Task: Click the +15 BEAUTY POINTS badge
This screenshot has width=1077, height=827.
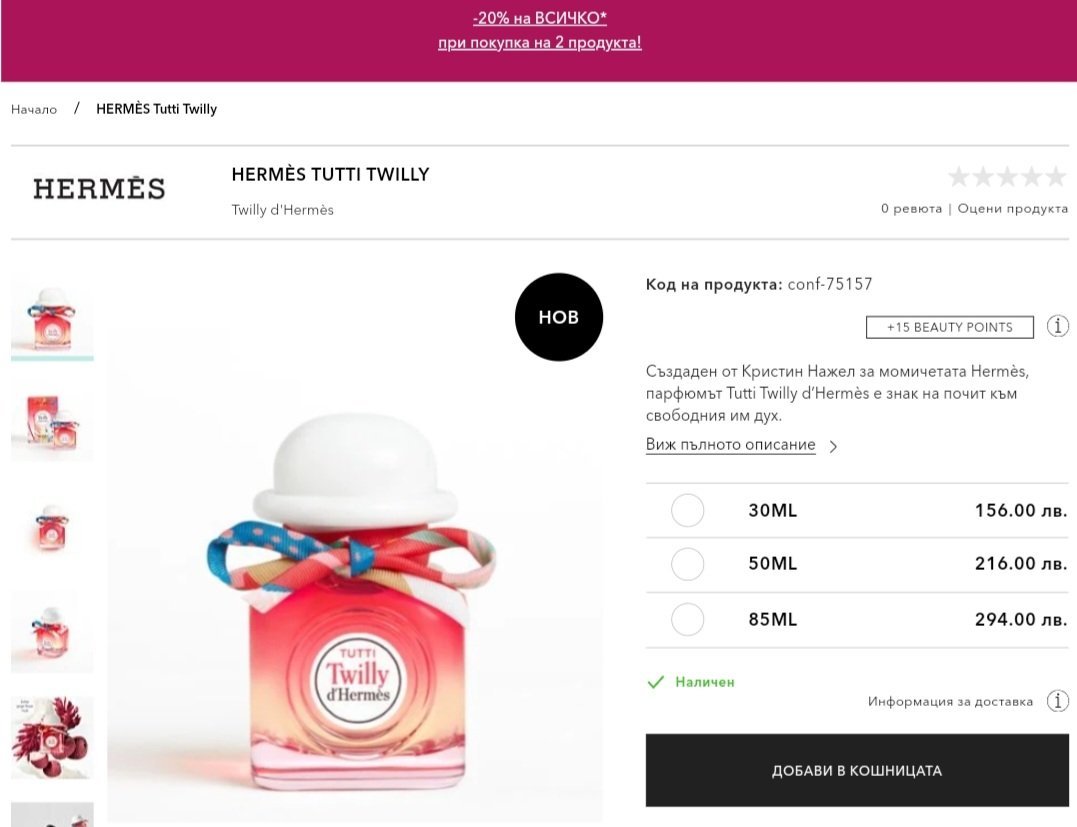Action: [x=949, y=327]
